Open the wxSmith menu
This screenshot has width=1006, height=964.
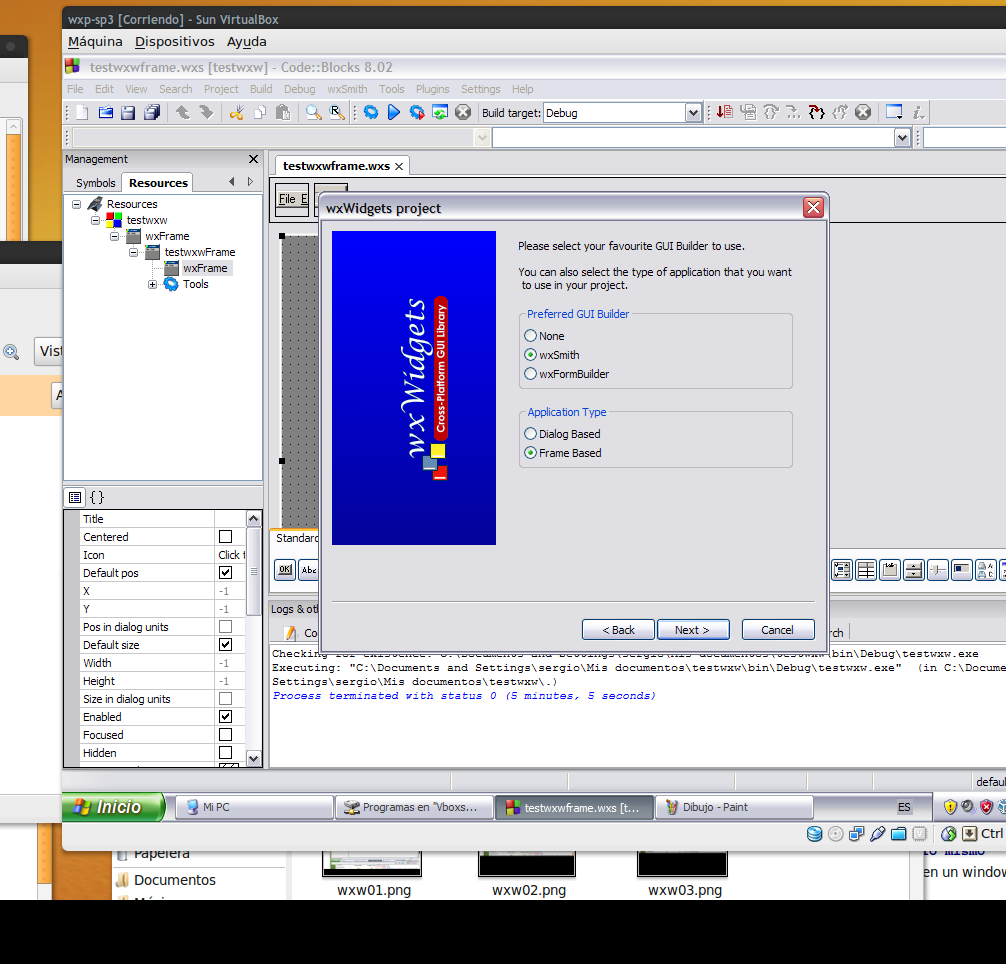coord(347,89)
